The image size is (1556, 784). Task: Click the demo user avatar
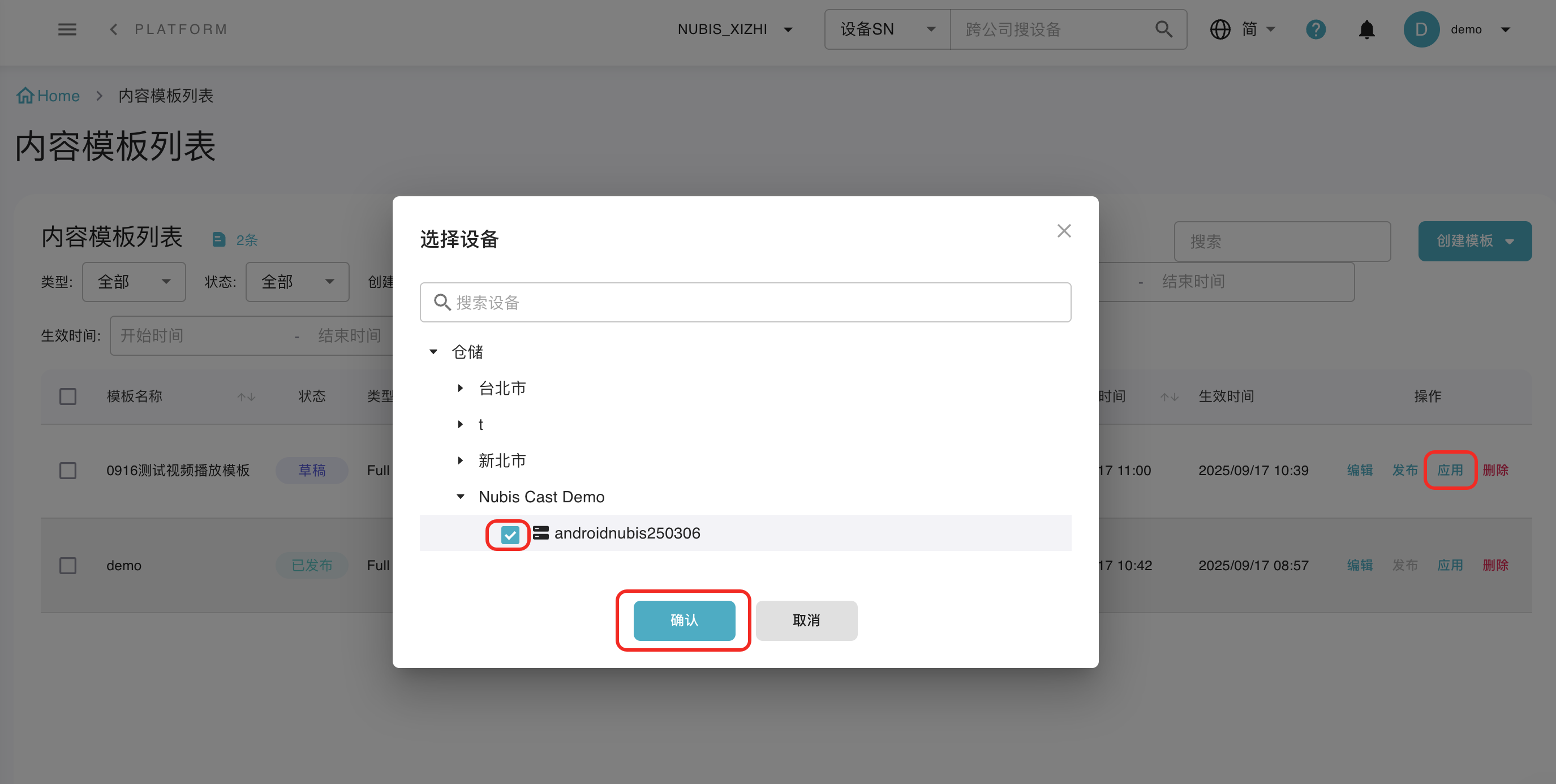pos(1421,29)
